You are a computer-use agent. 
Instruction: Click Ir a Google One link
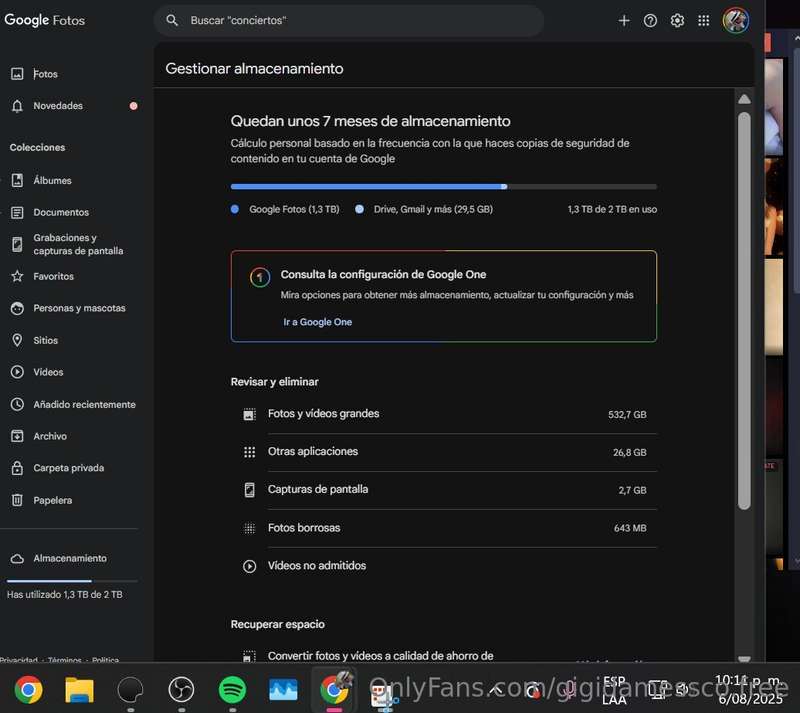(317, 322)
